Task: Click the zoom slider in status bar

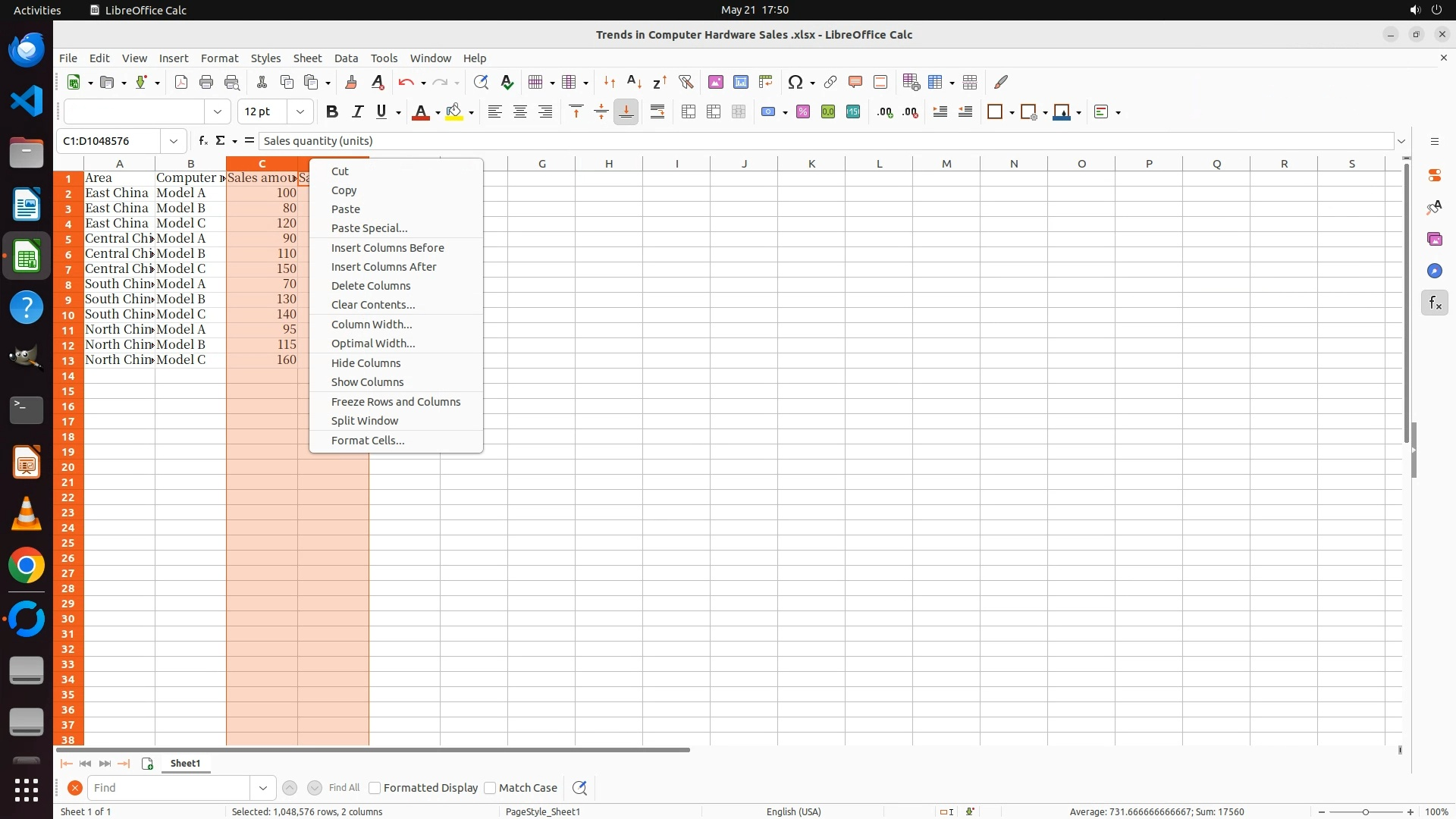Action: (x=1366, y=811)
